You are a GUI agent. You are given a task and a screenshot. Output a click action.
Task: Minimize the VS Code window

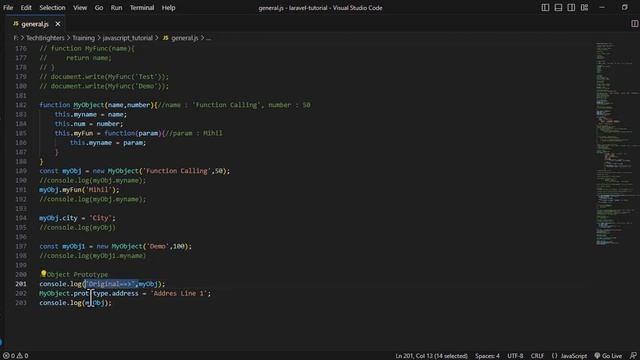602,7
